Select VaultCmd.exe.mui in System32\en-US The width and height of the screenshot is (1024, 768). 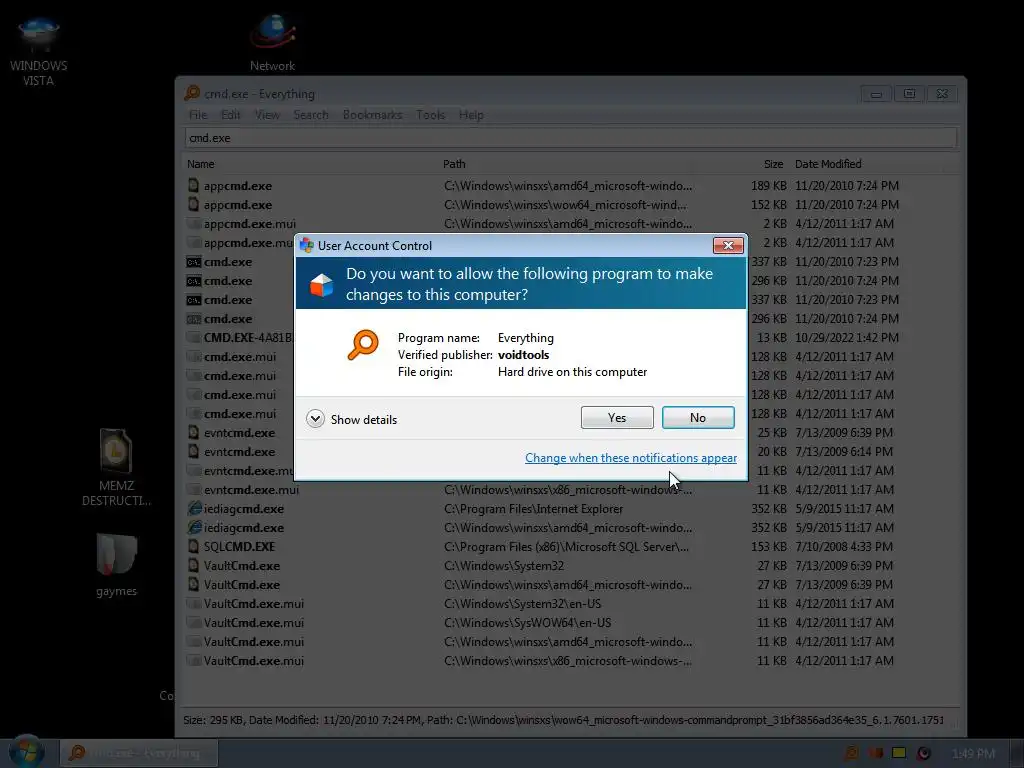pyautogui.click(x=253, y=603)
